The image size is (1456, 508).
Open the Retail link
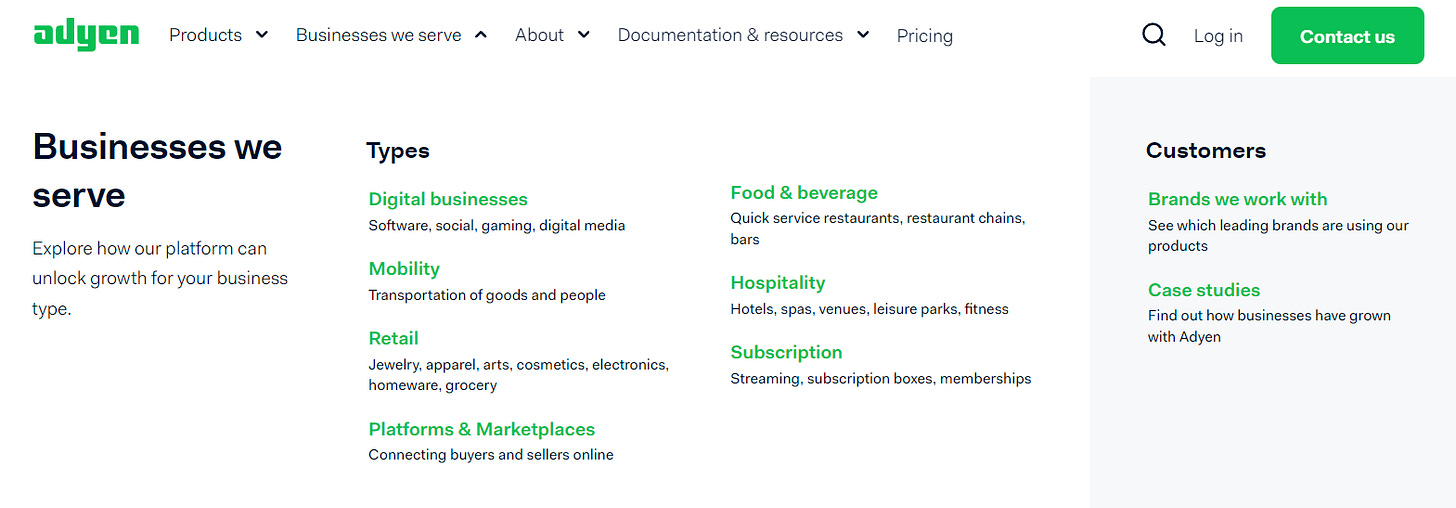pos(393,338)
